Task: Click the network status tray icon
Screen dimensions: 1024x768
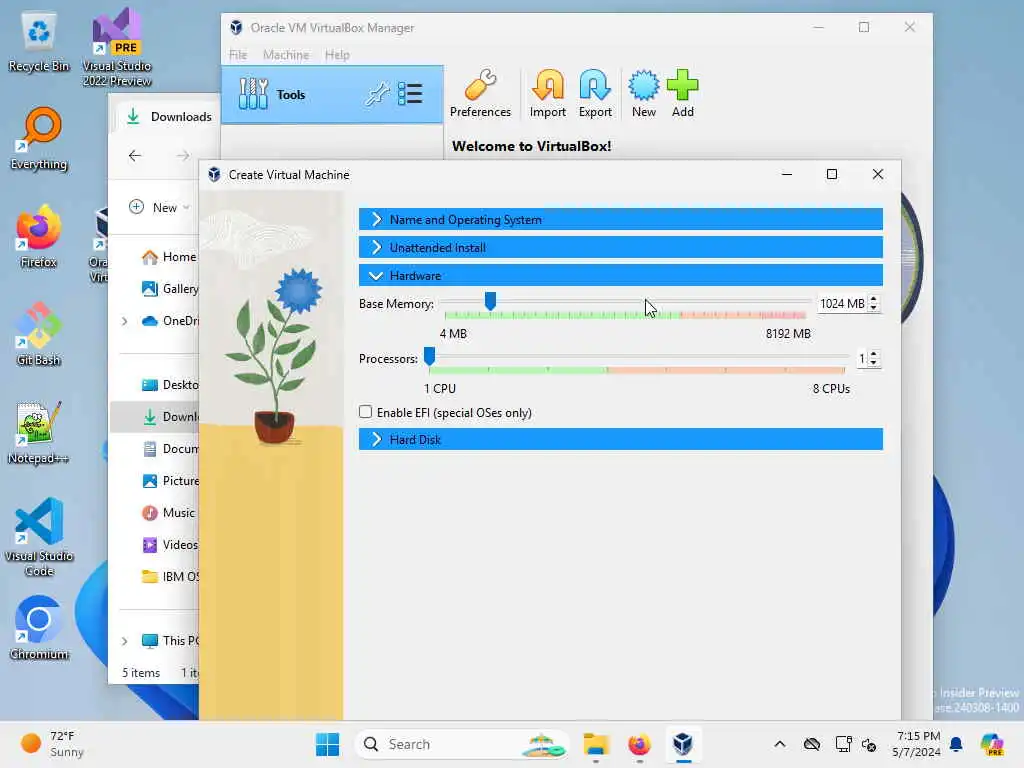Action: coord(842,744)
